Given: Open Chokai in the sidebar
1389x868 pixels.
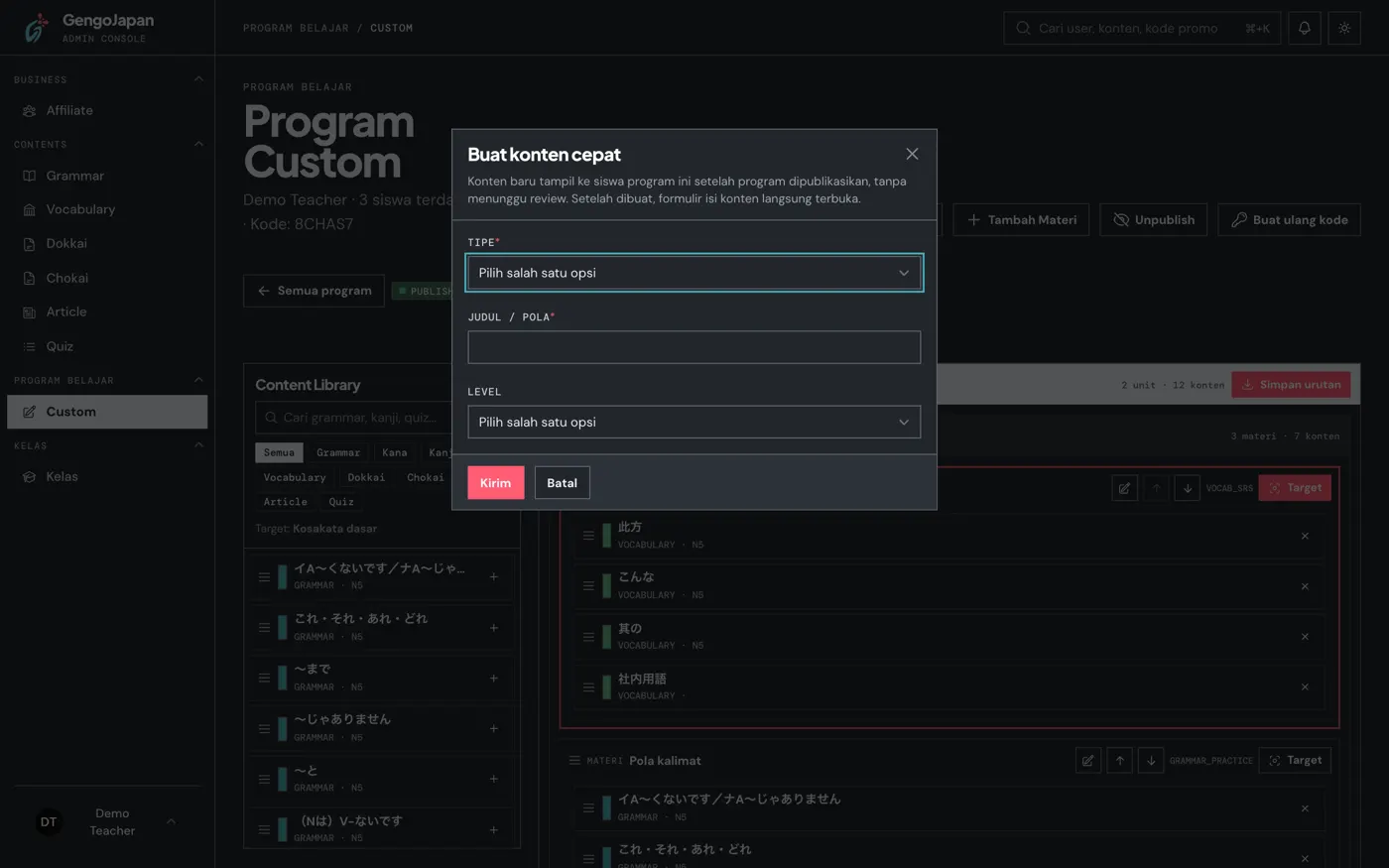Looking at the screenshot, I should [107, 278].
